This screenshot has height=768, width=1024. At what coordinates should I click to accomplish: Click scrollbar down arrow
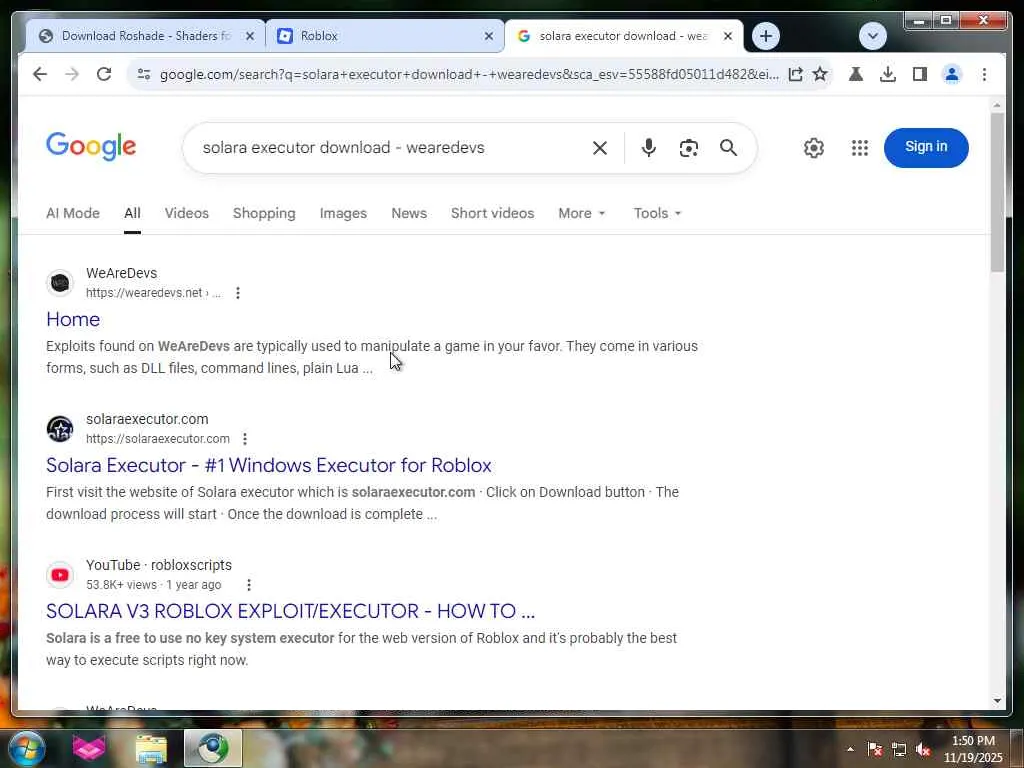click(997, 701)
